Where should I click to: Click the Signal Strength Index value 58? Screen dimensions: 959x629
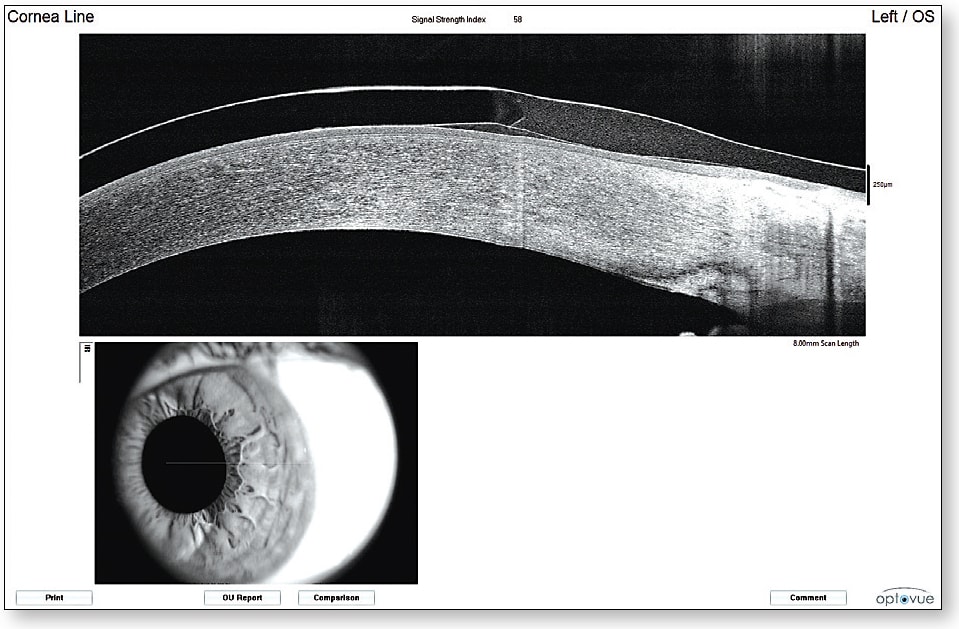click(x=516, y=17)
